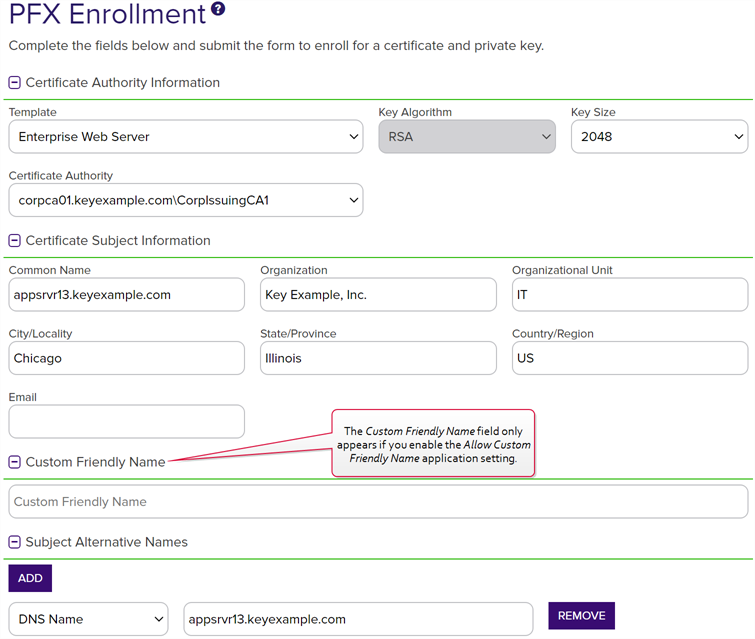Screen dimensions: 755x639
Task: Open the Key Size 2048 dropdown
Action: (660, 137)
